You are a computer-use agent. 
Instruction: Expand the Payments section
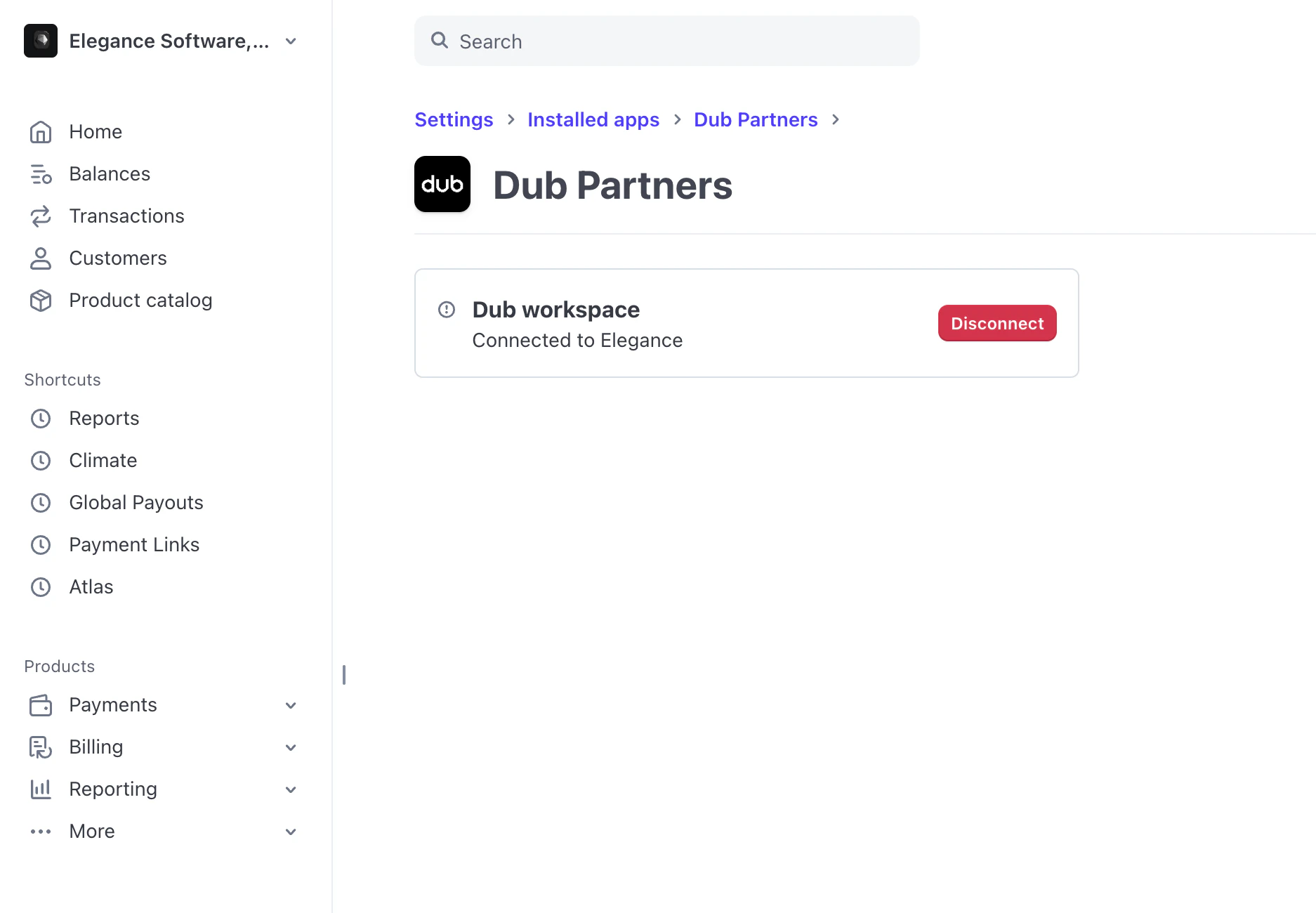[x=291, y=704]
